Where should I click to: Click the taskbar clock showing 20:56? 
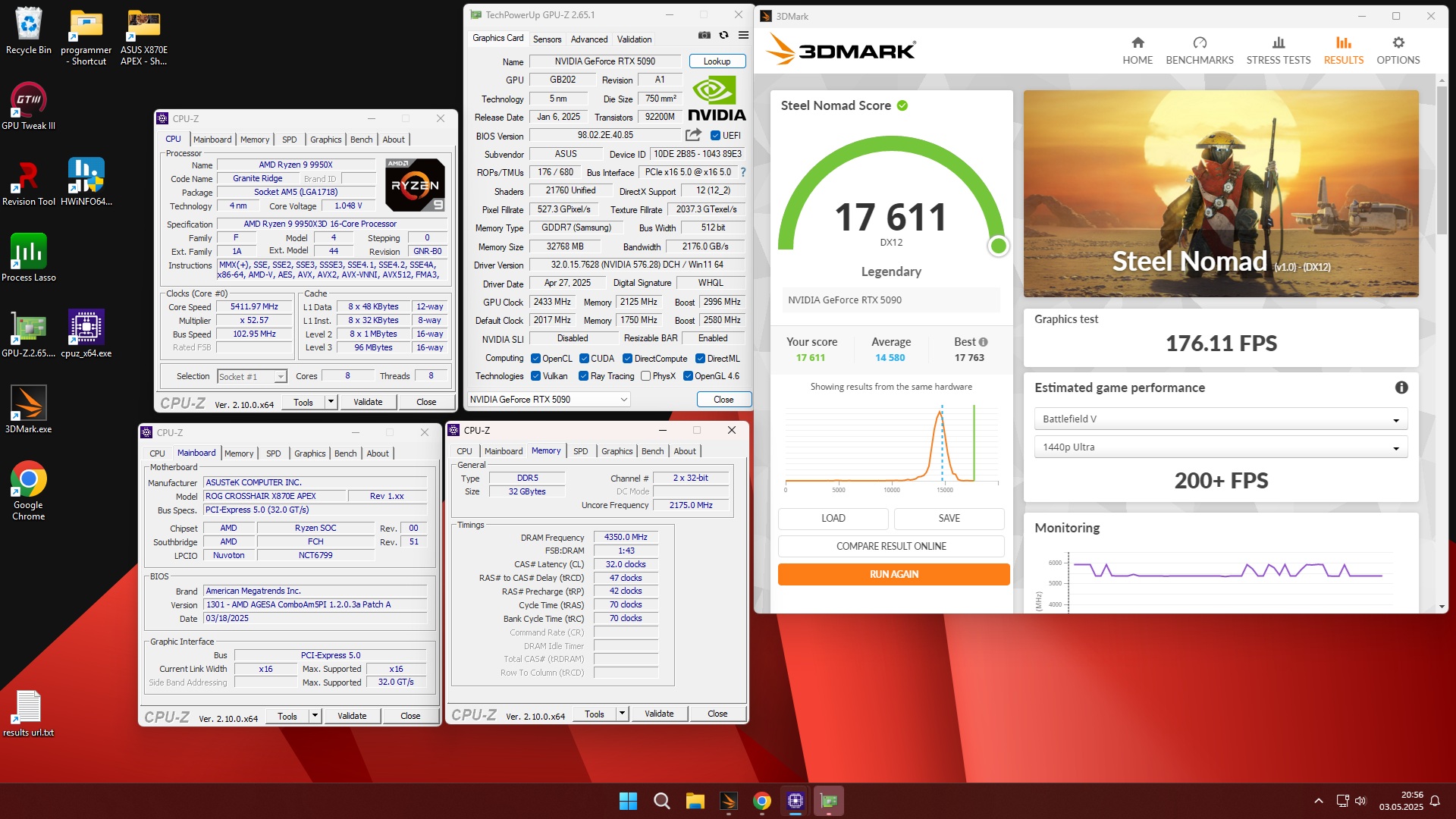coord(1401,801)
